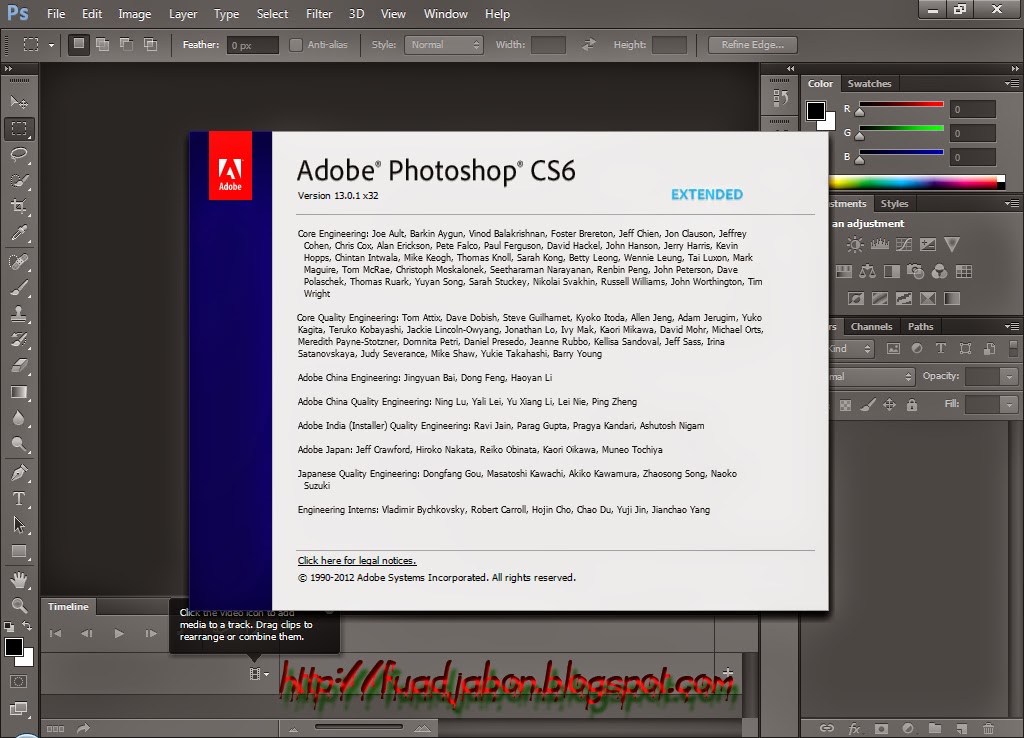Click the foreground color swatch in Color panel

pyautogui.click(x=816, y=111)
